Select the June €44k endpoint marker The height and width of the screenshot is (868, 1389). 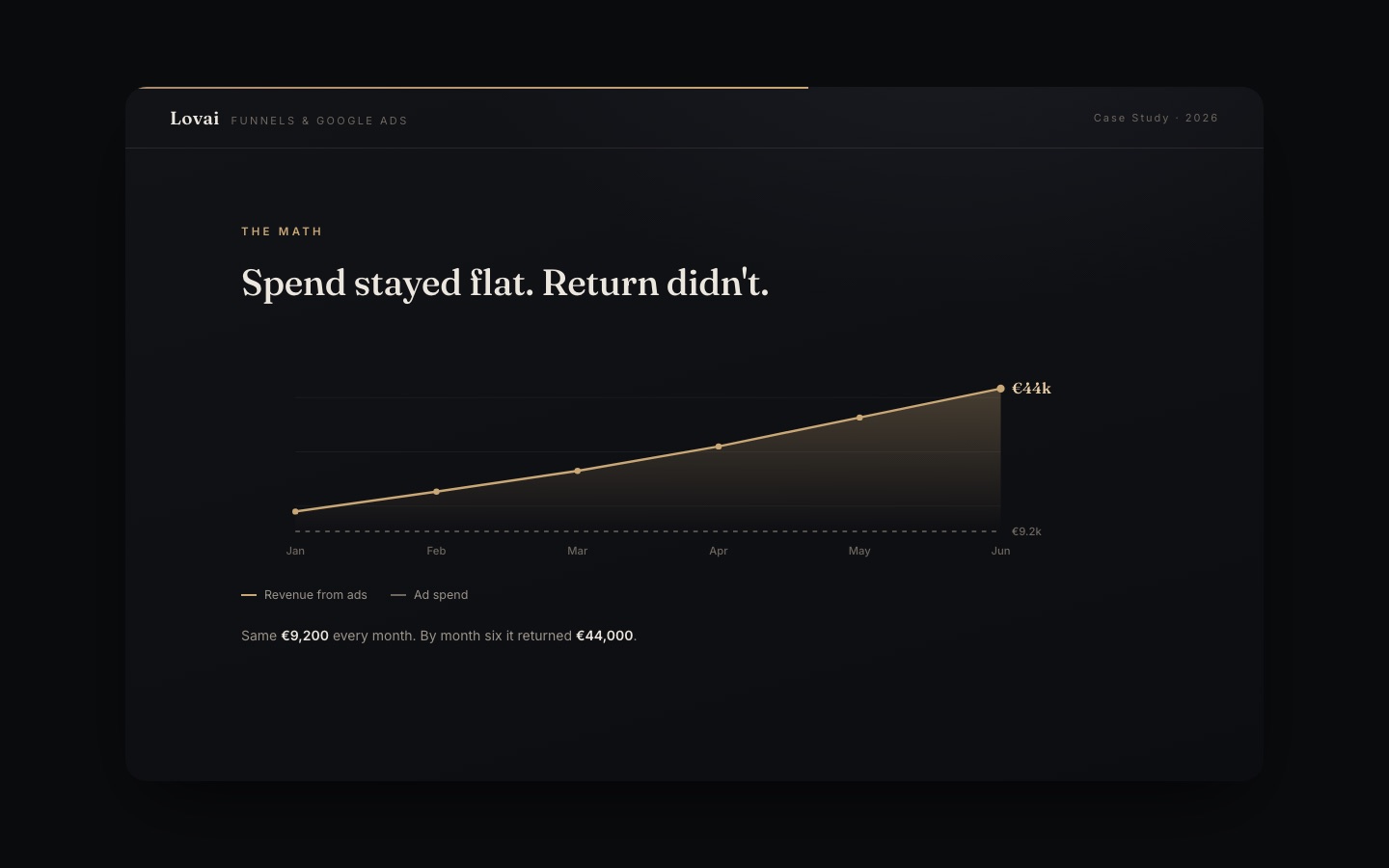pos(1000,389)
